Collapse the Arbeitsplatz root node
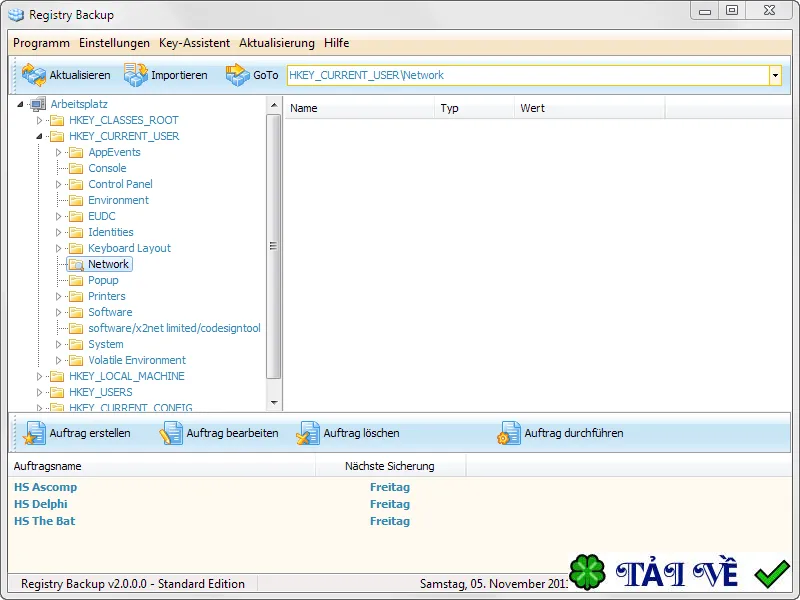Screen dimensions: 800x600 pyautogui.click(x=20, y=104)
